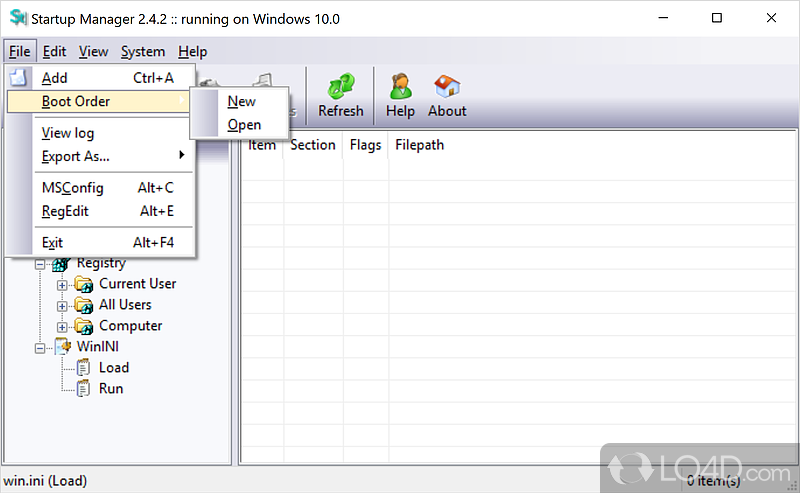Launch RegEdit from File menu
Viewport: 800px width, 493px height.
click(100, 211)
